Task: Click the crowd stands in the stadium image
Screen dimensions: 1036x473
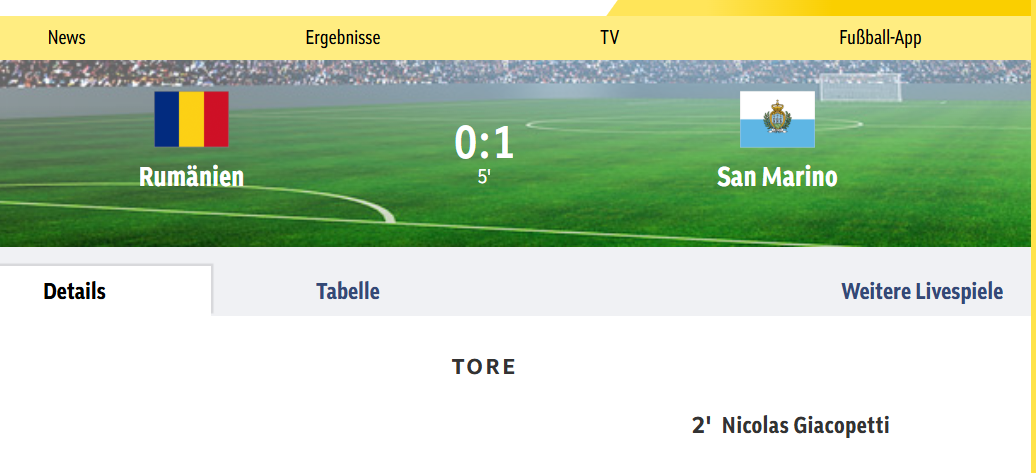Action: coord(400,72)
